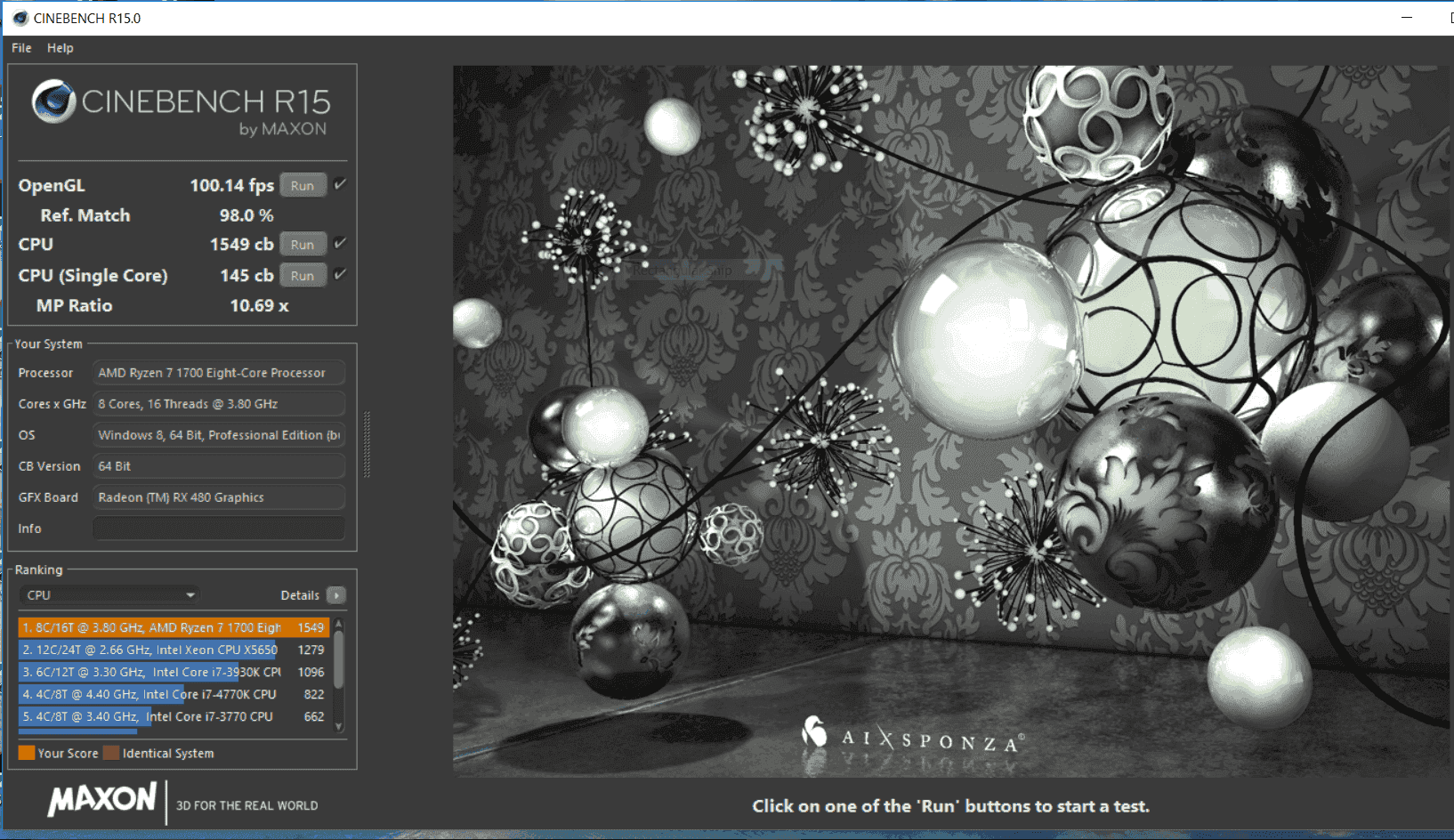Click the OS field Windows 8
This screenshot has height=840, width=1454.
coord(219,435)
